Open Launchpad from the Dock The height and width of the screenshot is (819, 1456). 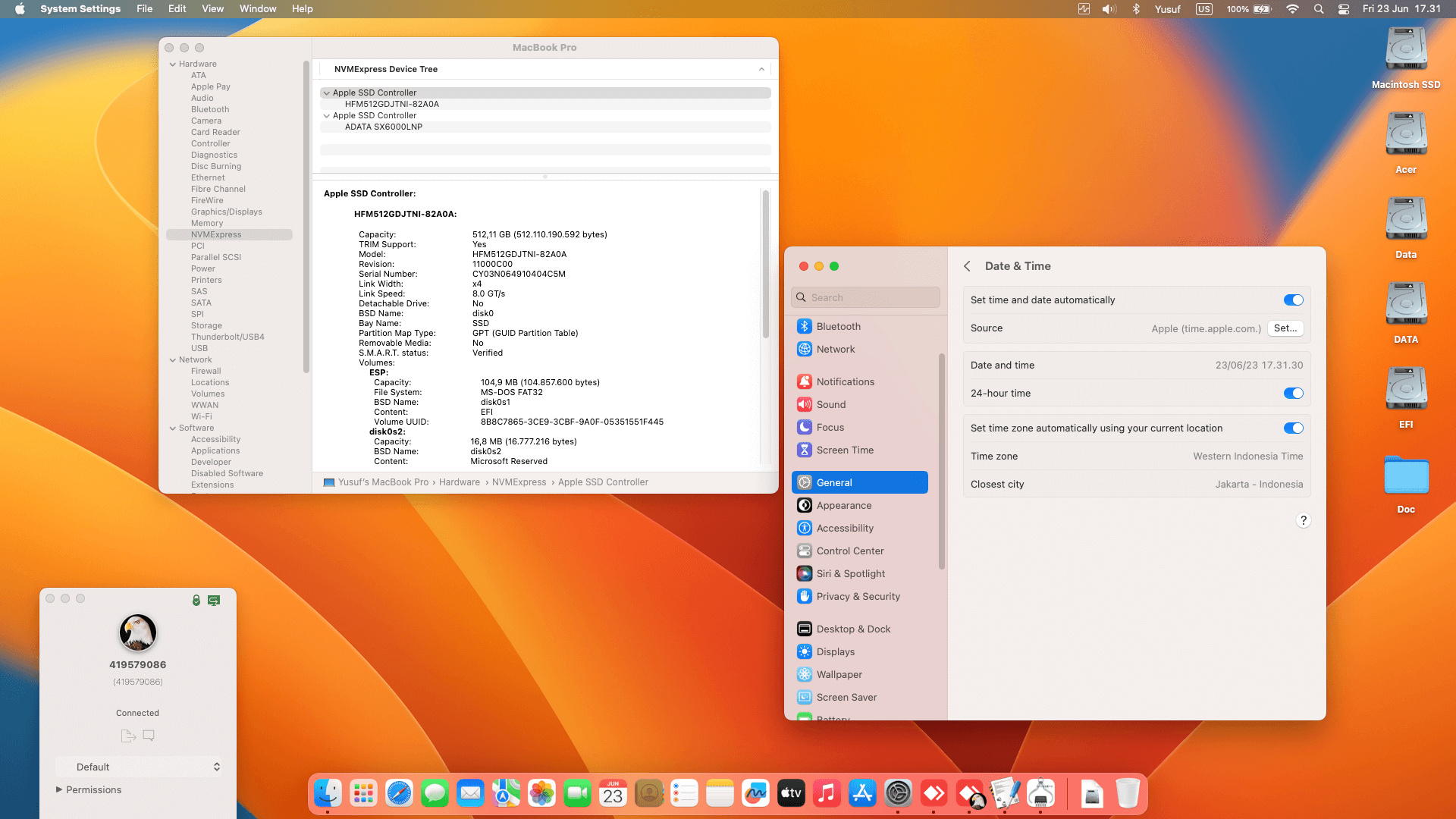coord(363,793)
